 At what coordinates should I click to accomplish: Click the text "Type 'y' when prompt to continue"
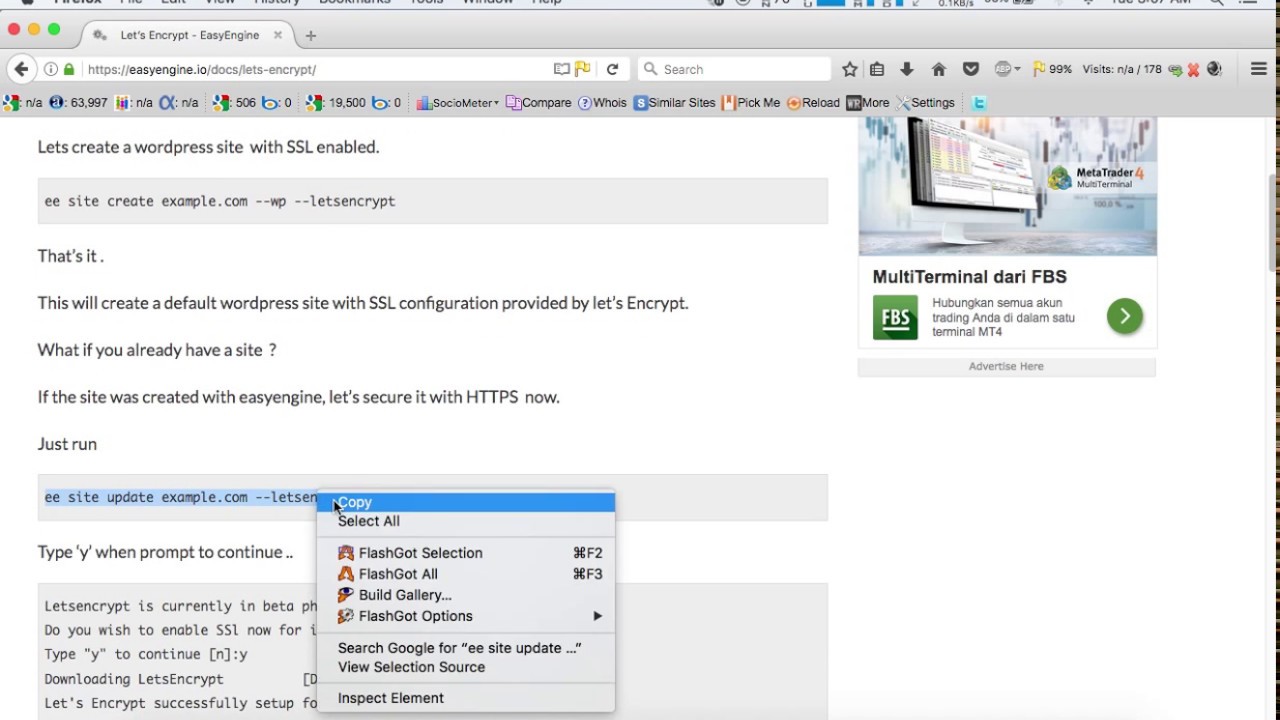(x=165, y=552)
